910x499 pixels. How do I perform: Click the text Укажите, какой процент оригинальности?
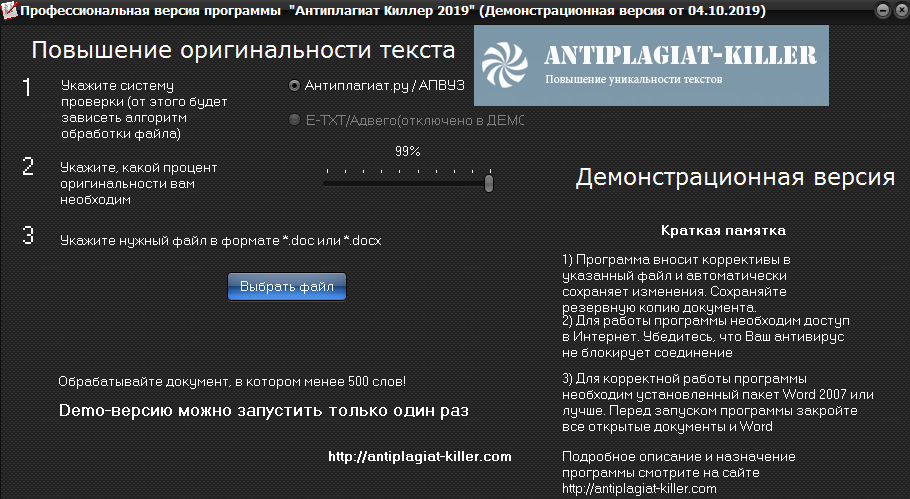139,183
